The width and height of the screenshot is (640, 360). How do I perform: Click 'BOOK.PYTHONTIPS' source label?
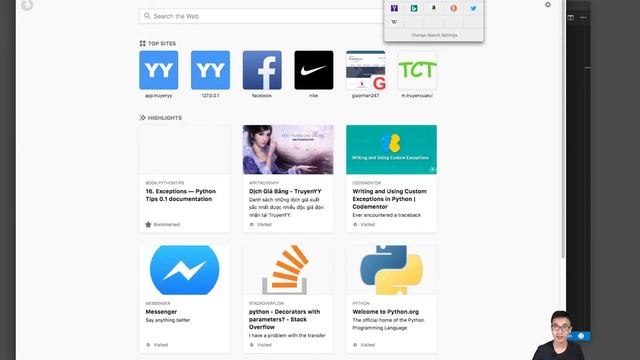coord(164,183)
